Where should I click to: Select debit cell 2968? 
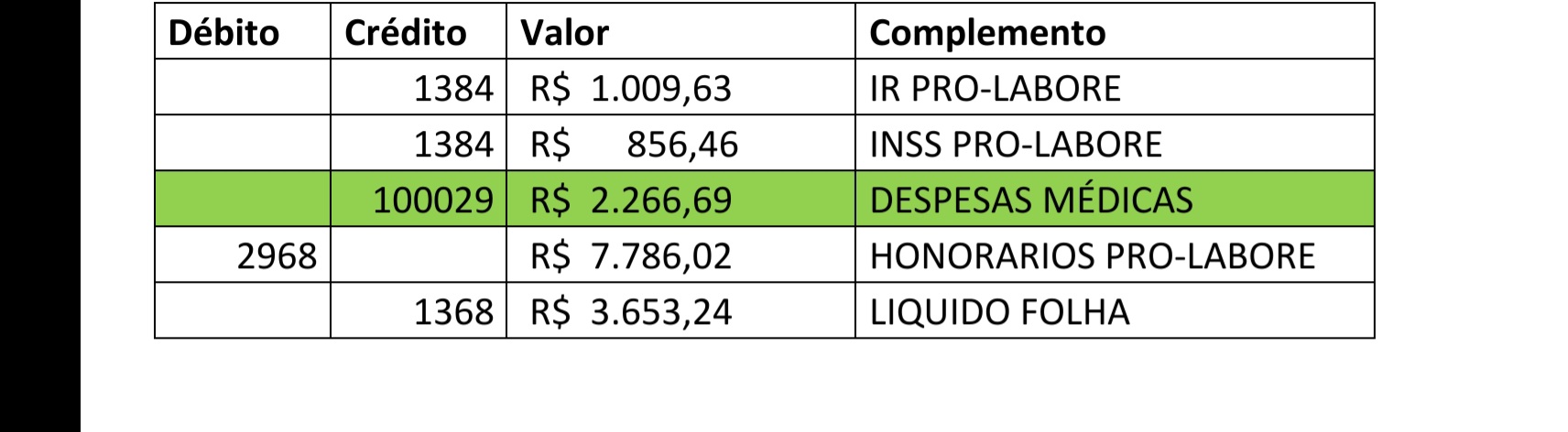(x=243, y=255)
